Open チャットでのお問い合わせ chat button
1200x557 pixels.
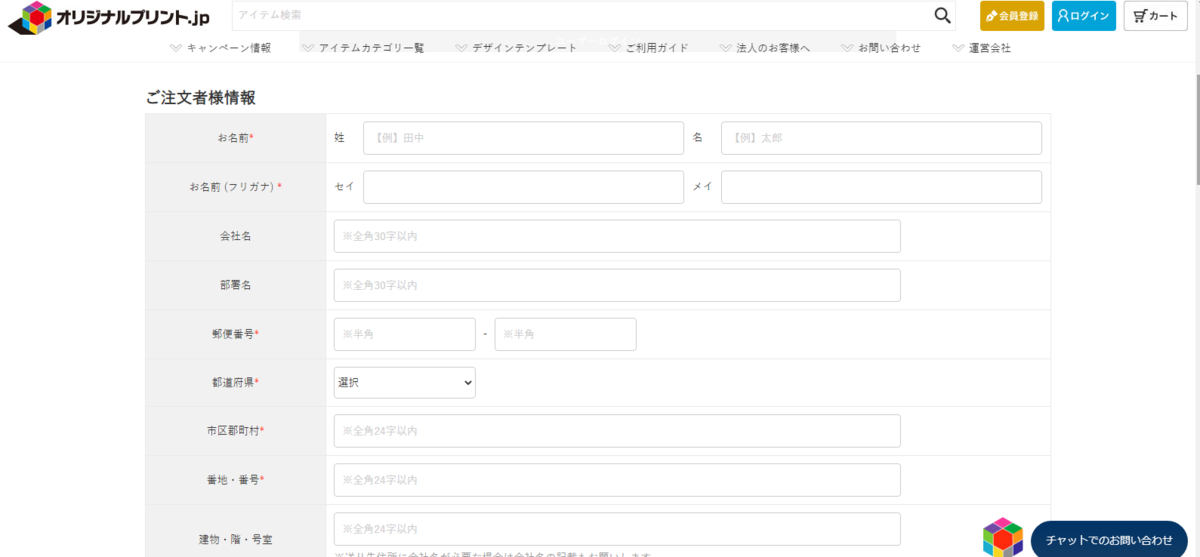1109,540
